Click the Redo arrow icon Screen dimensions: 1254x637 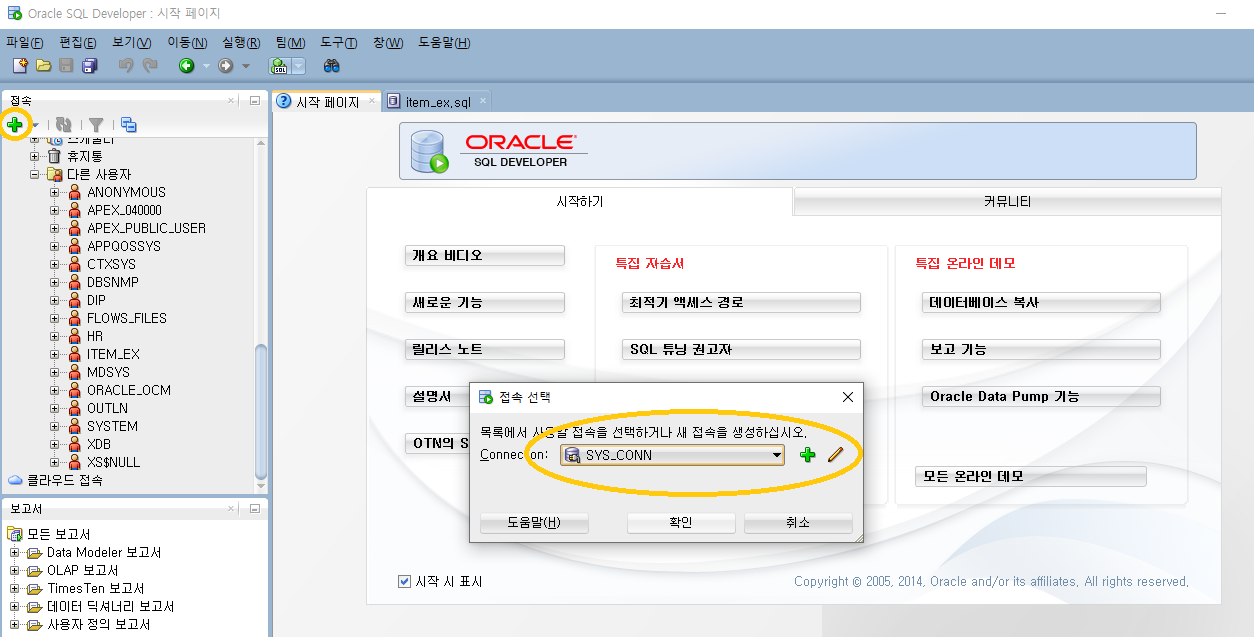pyautogui.click(x=150, y=65)
